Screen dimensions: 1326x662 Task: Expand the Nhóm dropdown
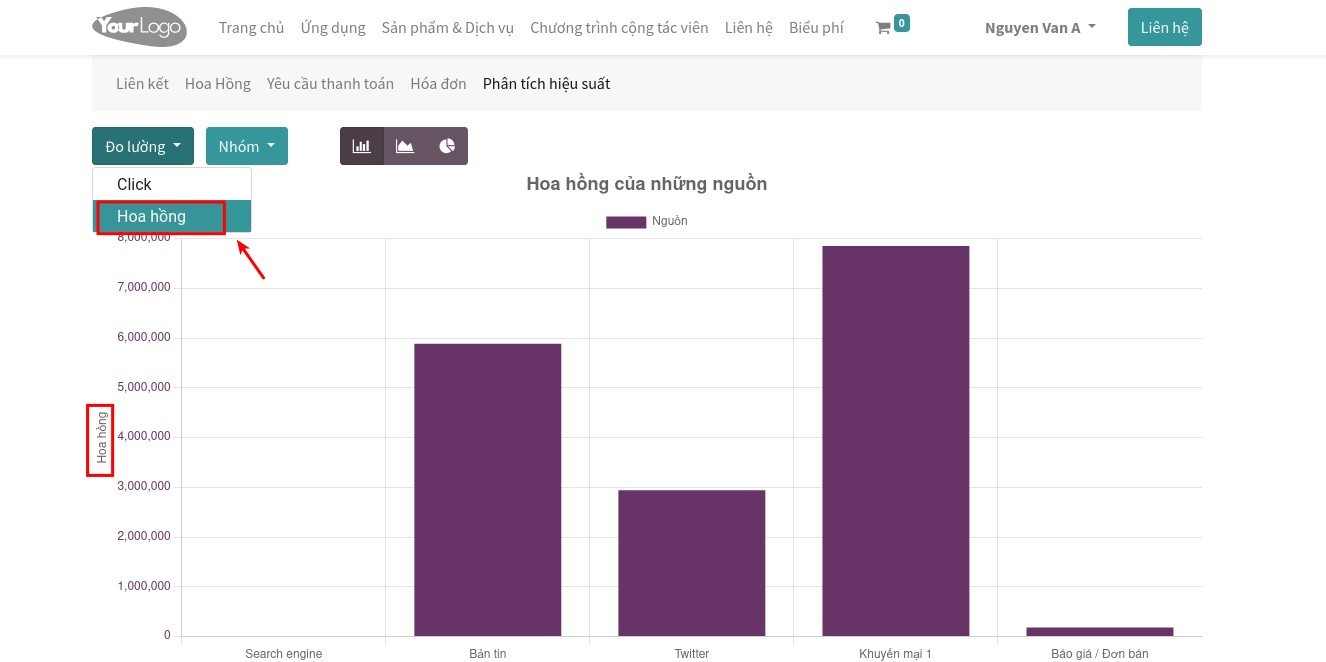pyautogui.click(x=247, y=146)
